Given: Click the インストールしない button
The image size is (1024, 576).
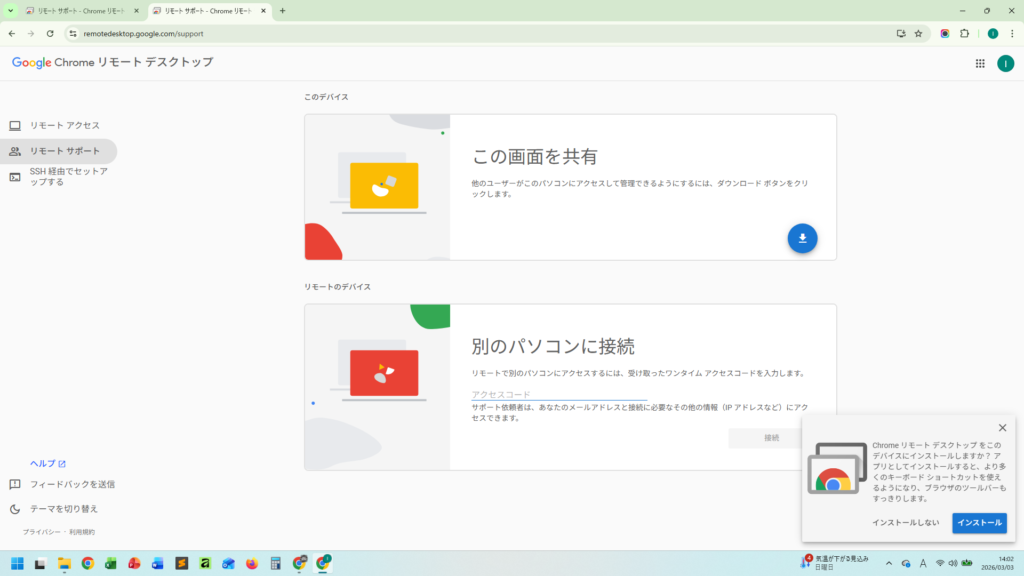Looking at the screenshot, I should pos(905,523).
